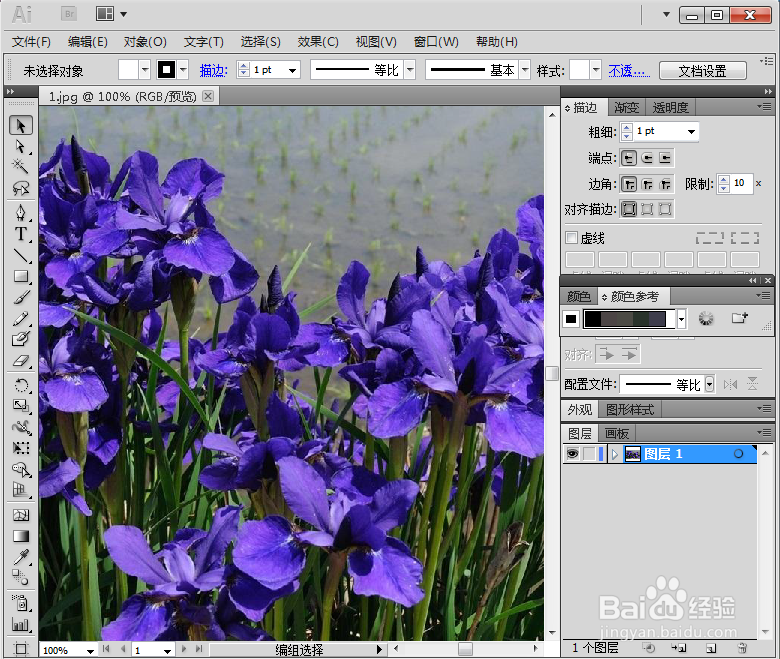Open Adobe Bridge via Br icon
Image resolution: width=780 pixels, height=659 pixels.
[69, 14]
